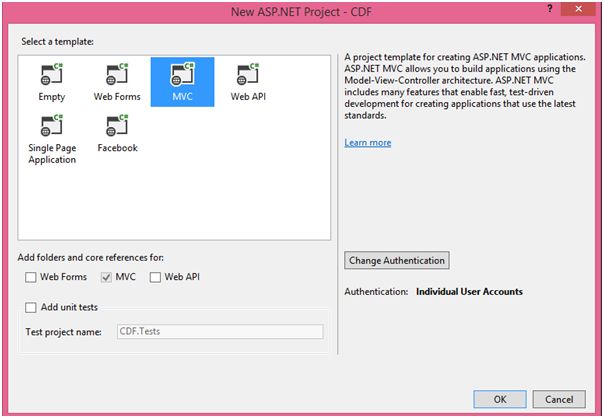Open the Change Authentication dialog
The image size is (604, 418).
(396, 261)
